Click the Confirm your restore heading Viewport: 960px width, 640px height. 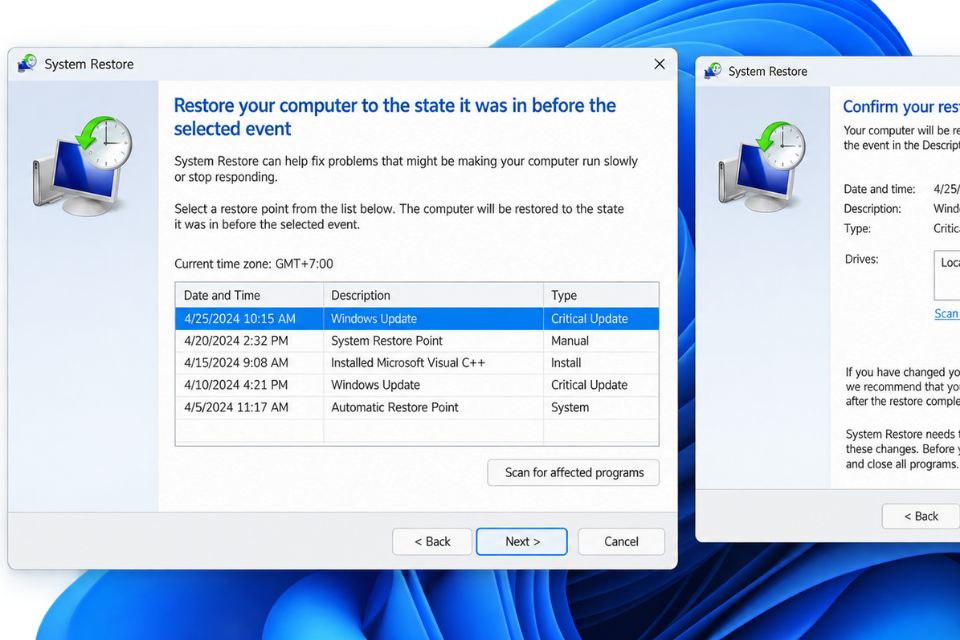(901, 107)
